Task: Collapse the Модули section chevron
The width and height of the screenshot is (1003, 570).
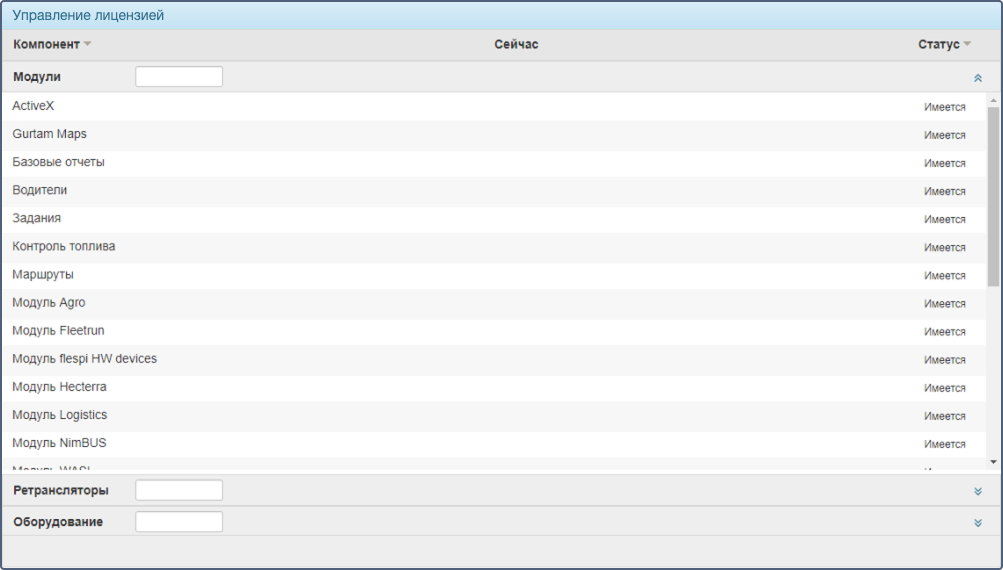Action: (x=977, y=78)
